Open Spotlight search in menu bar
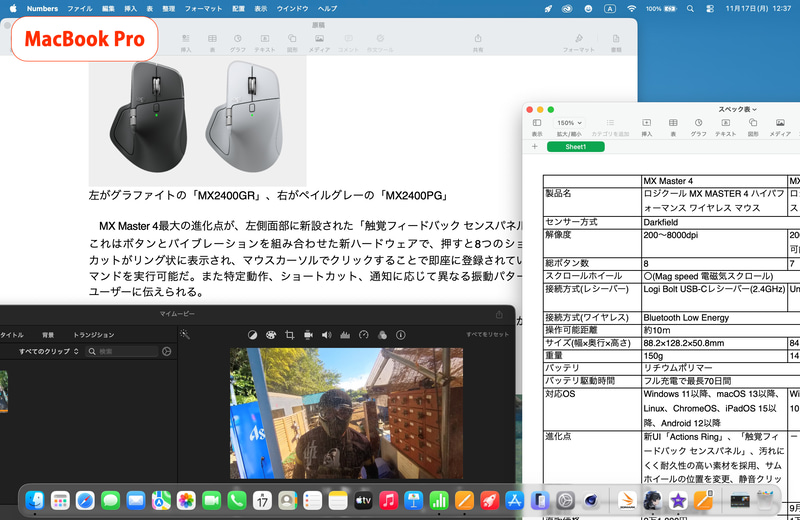The image size is (800, 520). (690, 8)
